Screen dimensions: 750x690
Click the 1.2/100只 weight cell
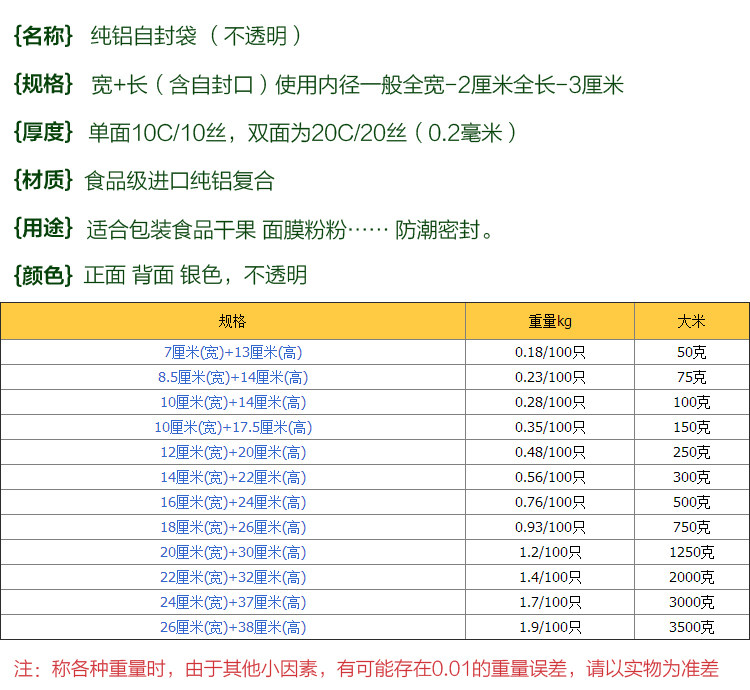[550, 552]
